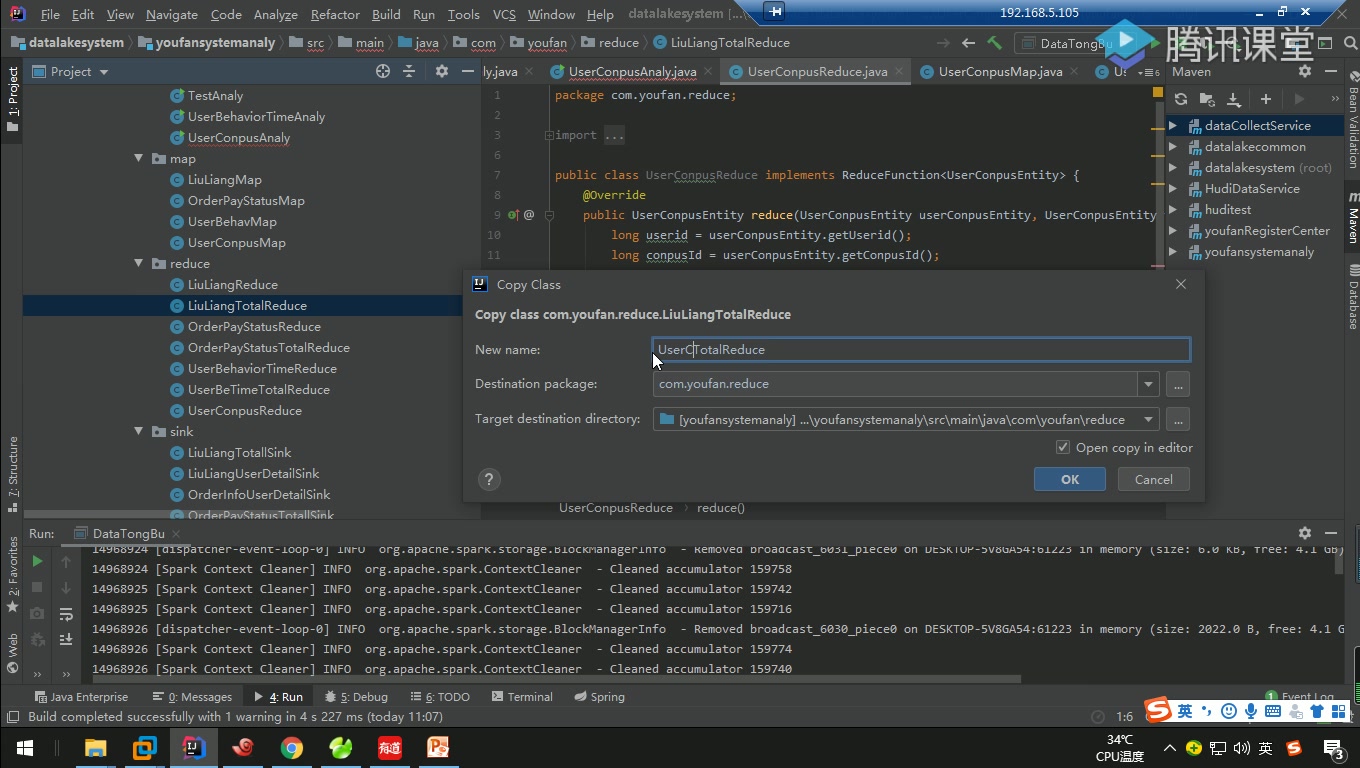Screen dimensions: 1360x768
Task: Click the Run console horizontal scrollbar
Action: [x=556, y=679]
